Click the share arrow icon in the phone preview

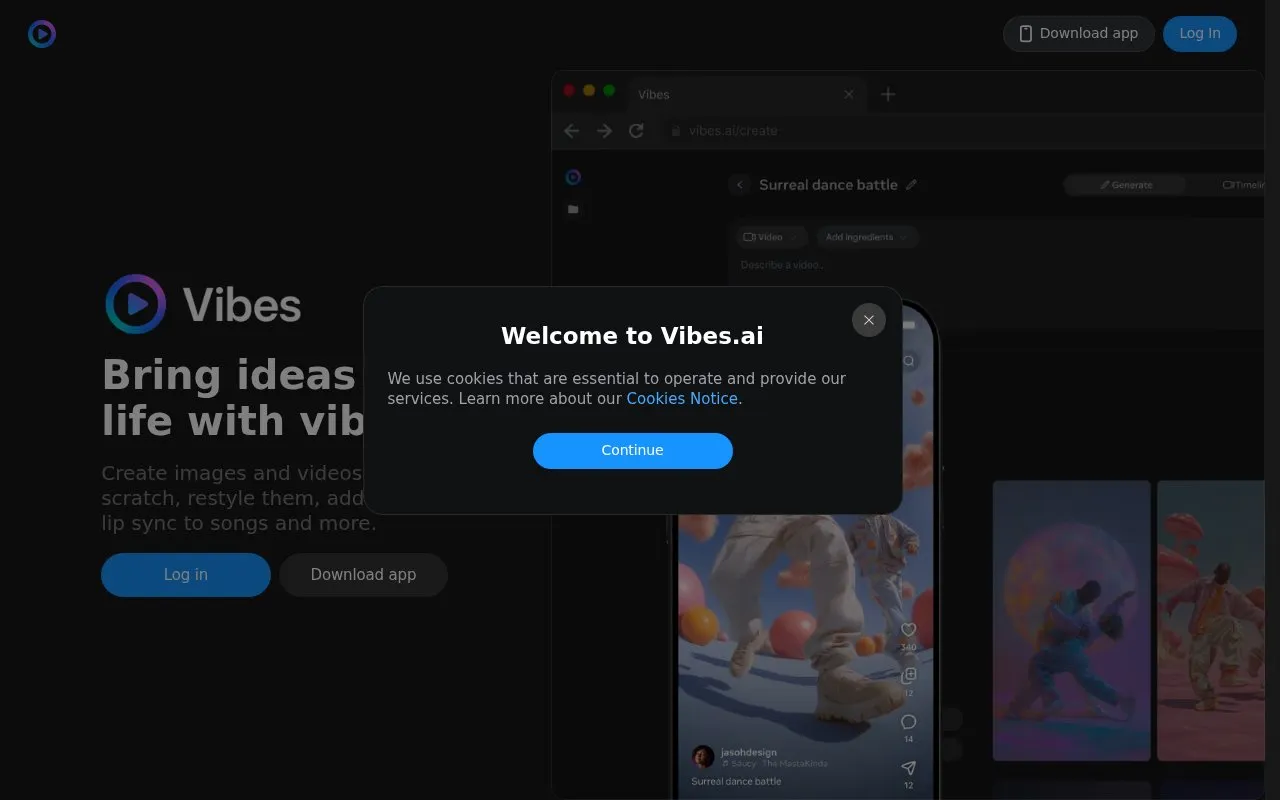[909, 768]
